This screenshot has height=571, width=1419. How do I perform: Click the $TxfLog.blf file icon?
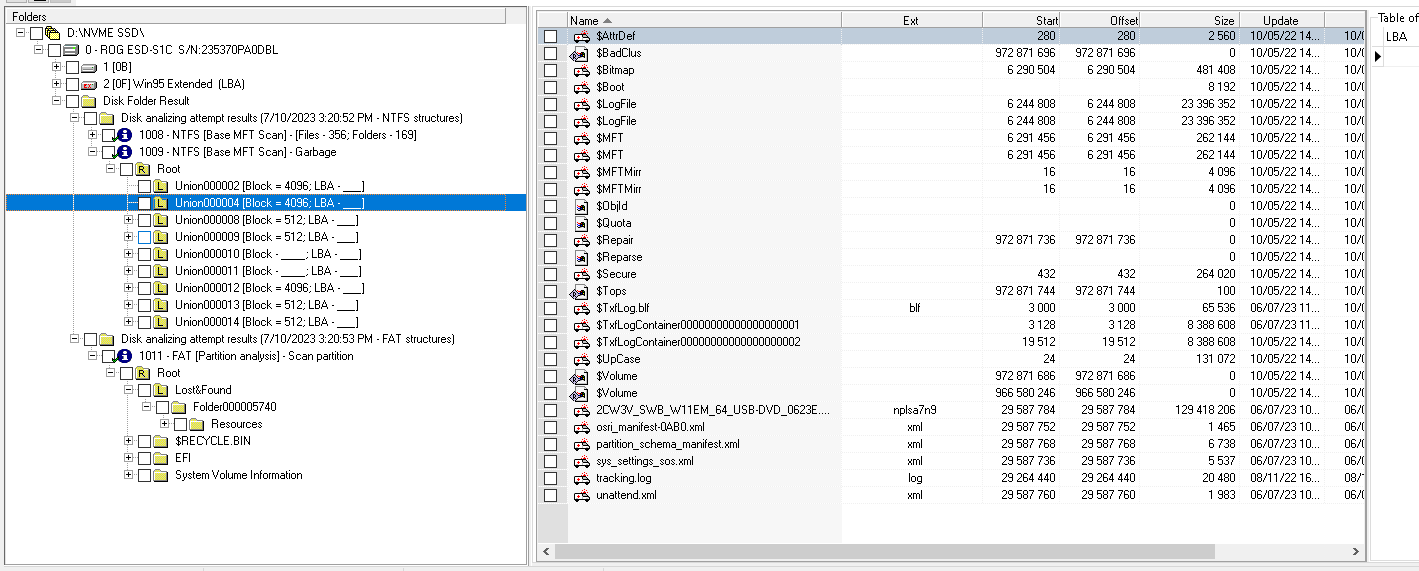click(x=581, y=308)
